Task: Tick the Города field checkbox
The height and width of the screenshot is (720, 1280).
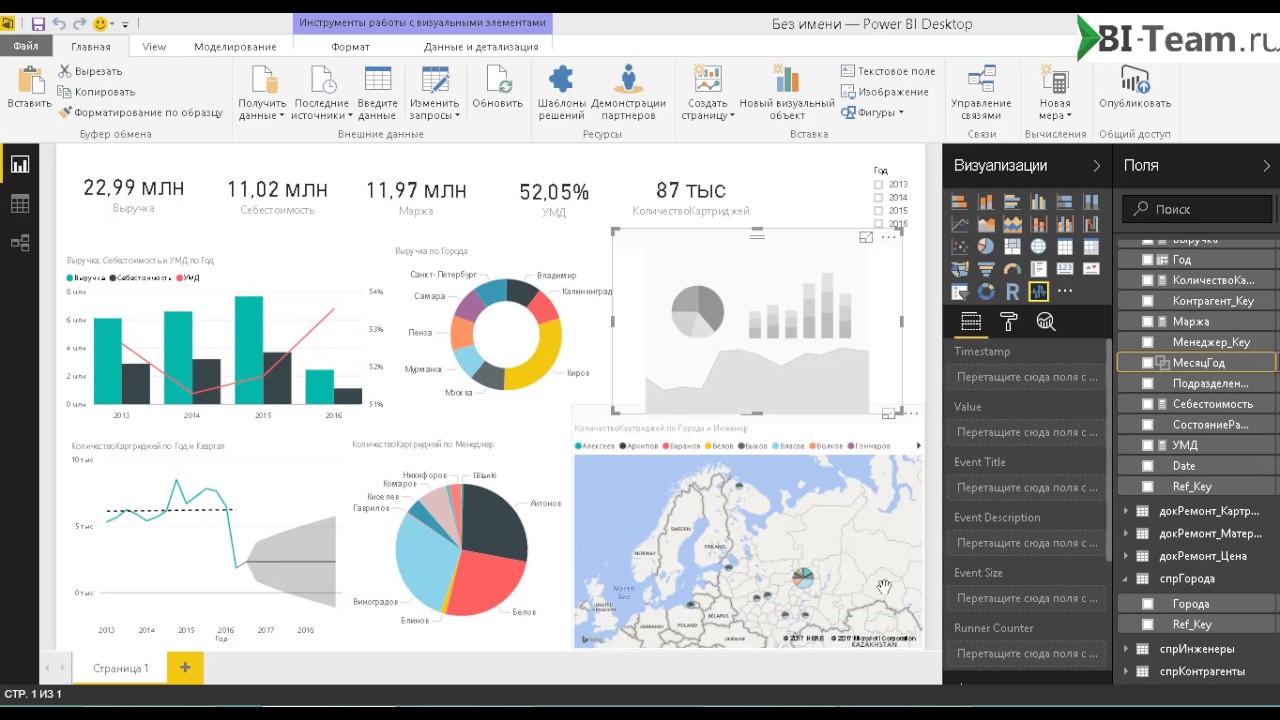Action: (1148, 604)
